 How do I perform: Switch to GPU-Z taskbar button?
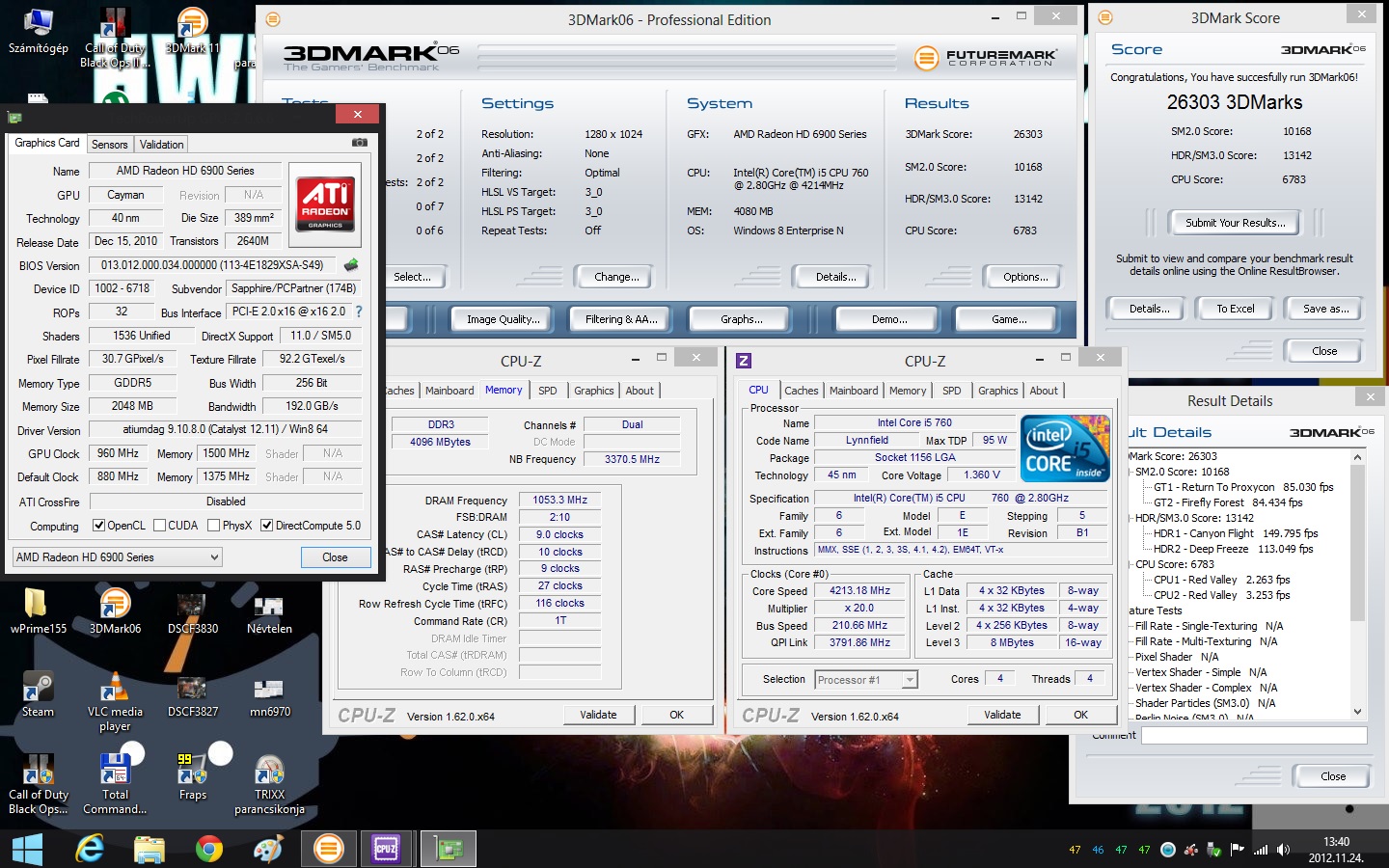point(448,849)
